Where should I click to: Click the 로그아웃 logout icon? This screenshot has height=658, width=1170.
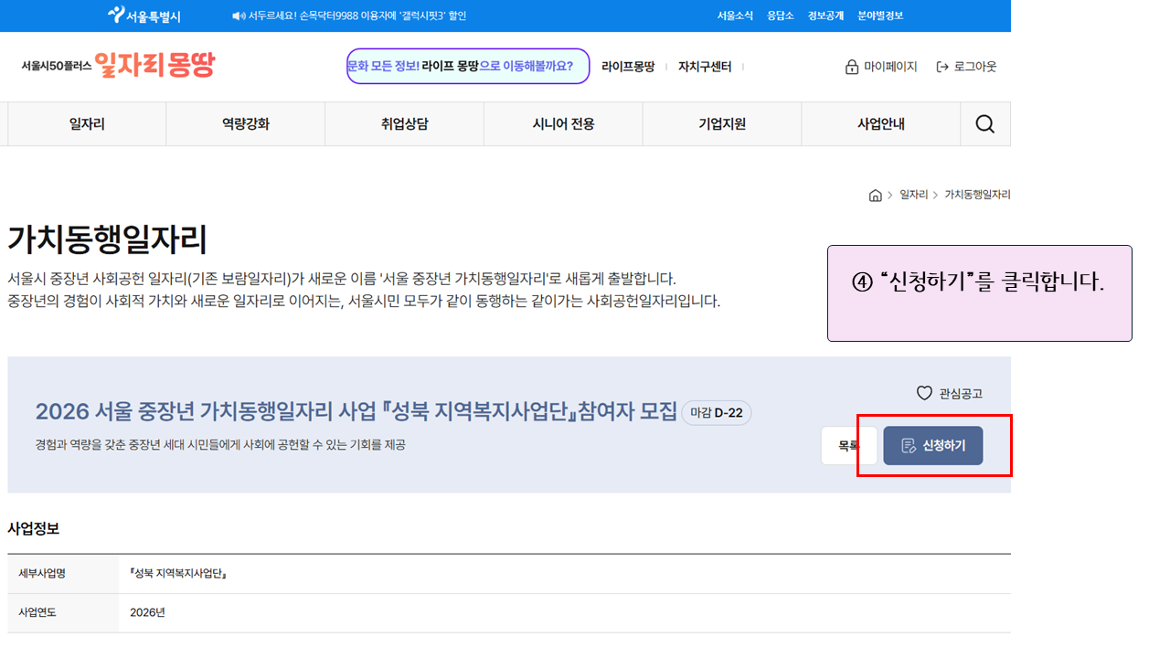click(x=942, y=67)
